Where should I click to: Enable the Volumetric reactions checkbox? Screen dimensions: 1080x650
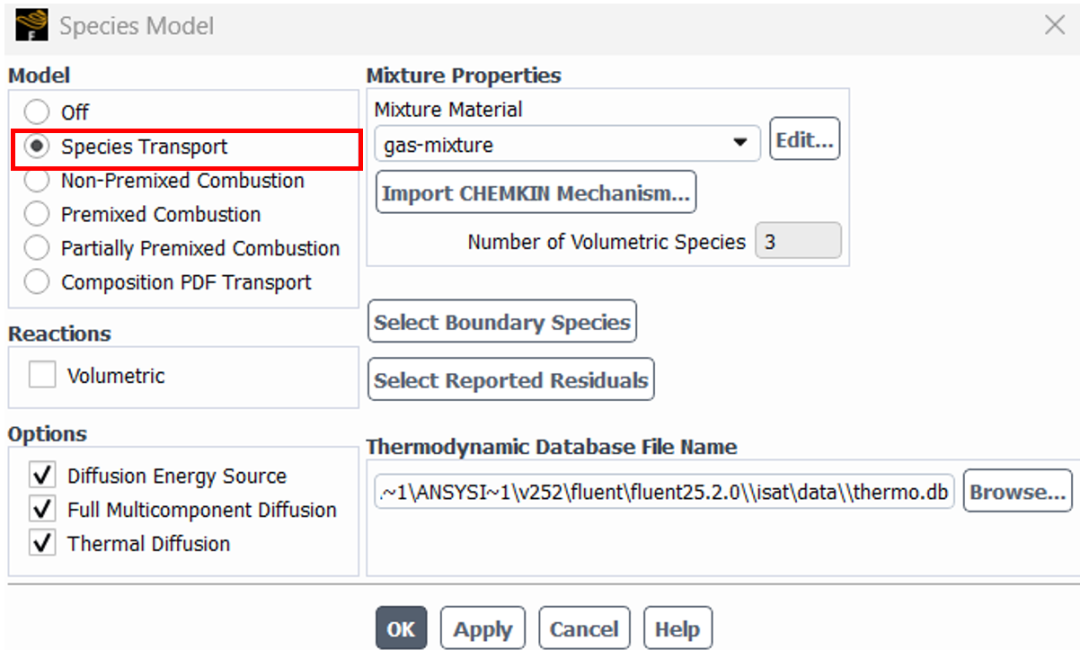[x=42, y=375]
